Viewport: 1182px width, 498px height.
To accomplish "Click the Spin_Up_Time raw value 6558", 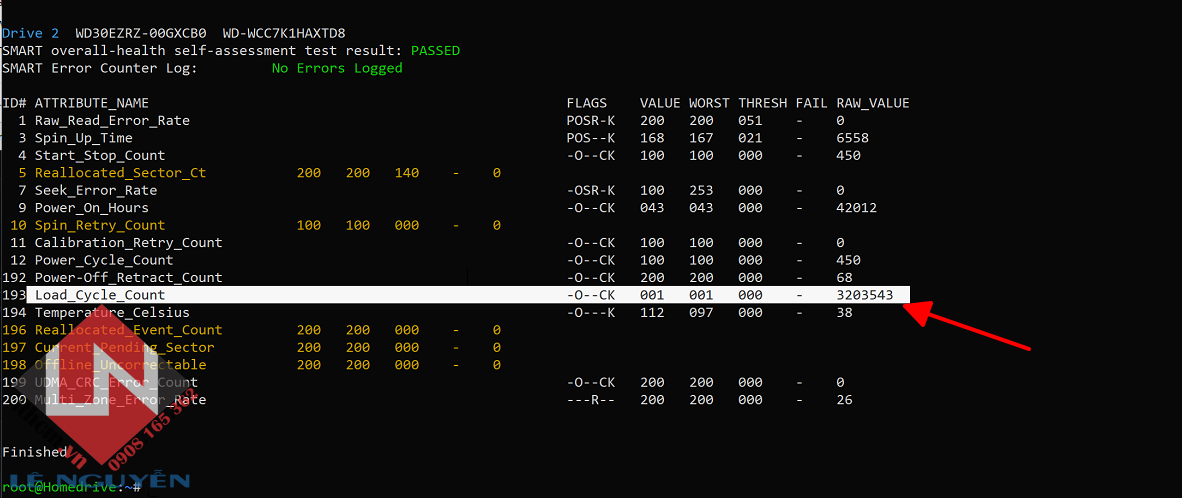I will [852, 138].
